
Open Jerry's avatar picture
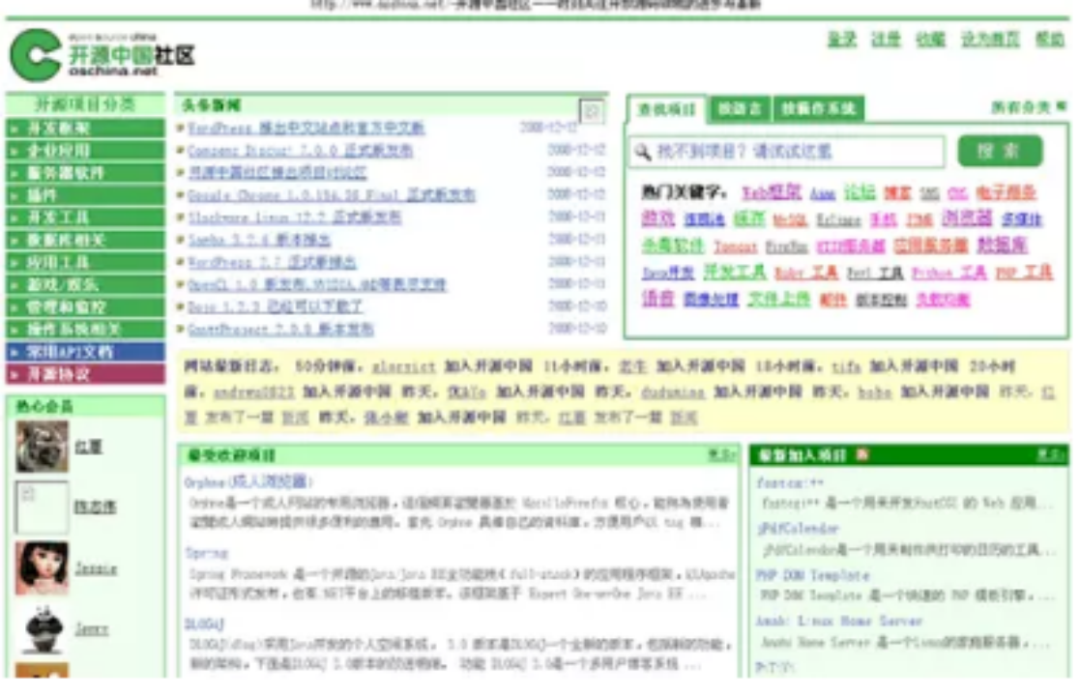pos(42,628)
